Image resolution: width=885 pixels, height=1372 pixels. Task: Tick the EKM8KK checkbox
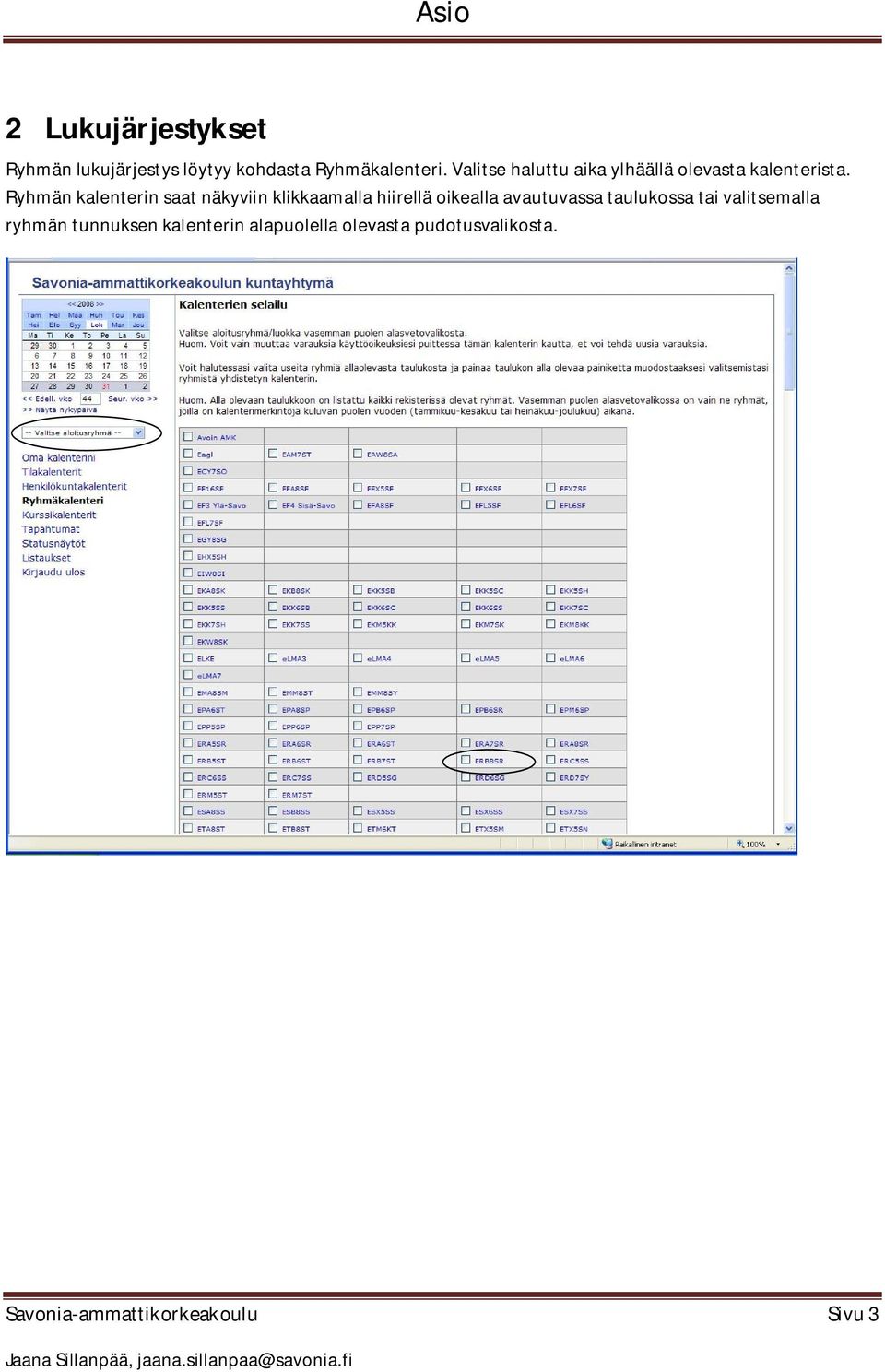[x=550, y=624]
